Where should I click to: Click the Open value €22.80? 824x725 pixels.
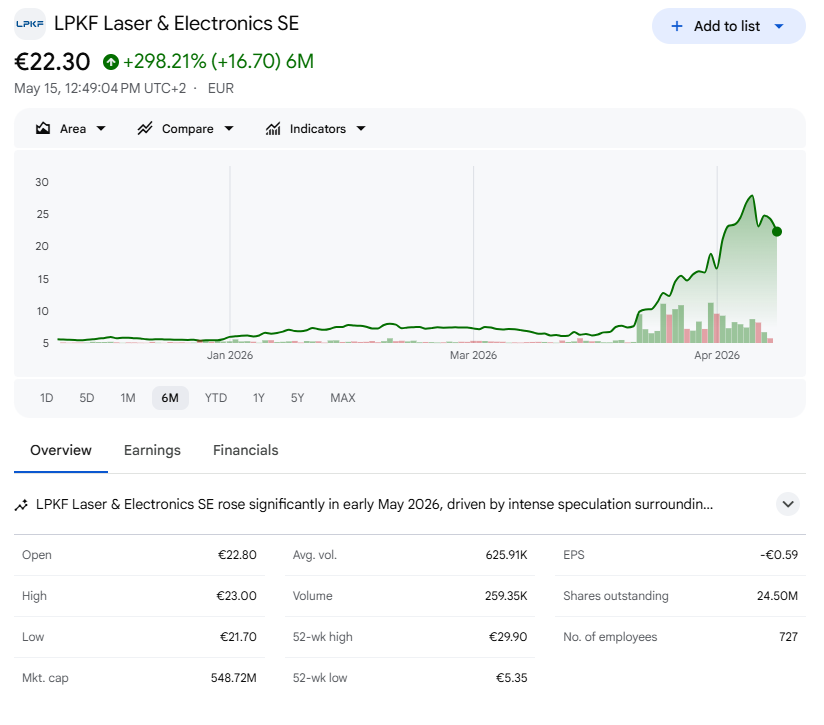click(237, 555)
